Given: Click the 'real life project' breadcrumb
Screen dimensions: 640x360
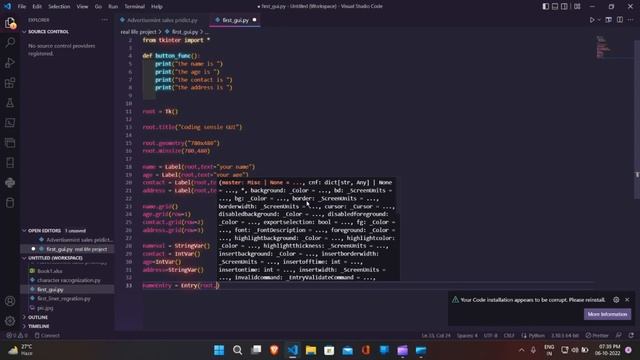Looking at the screenshot, I should tap(138, 31).
